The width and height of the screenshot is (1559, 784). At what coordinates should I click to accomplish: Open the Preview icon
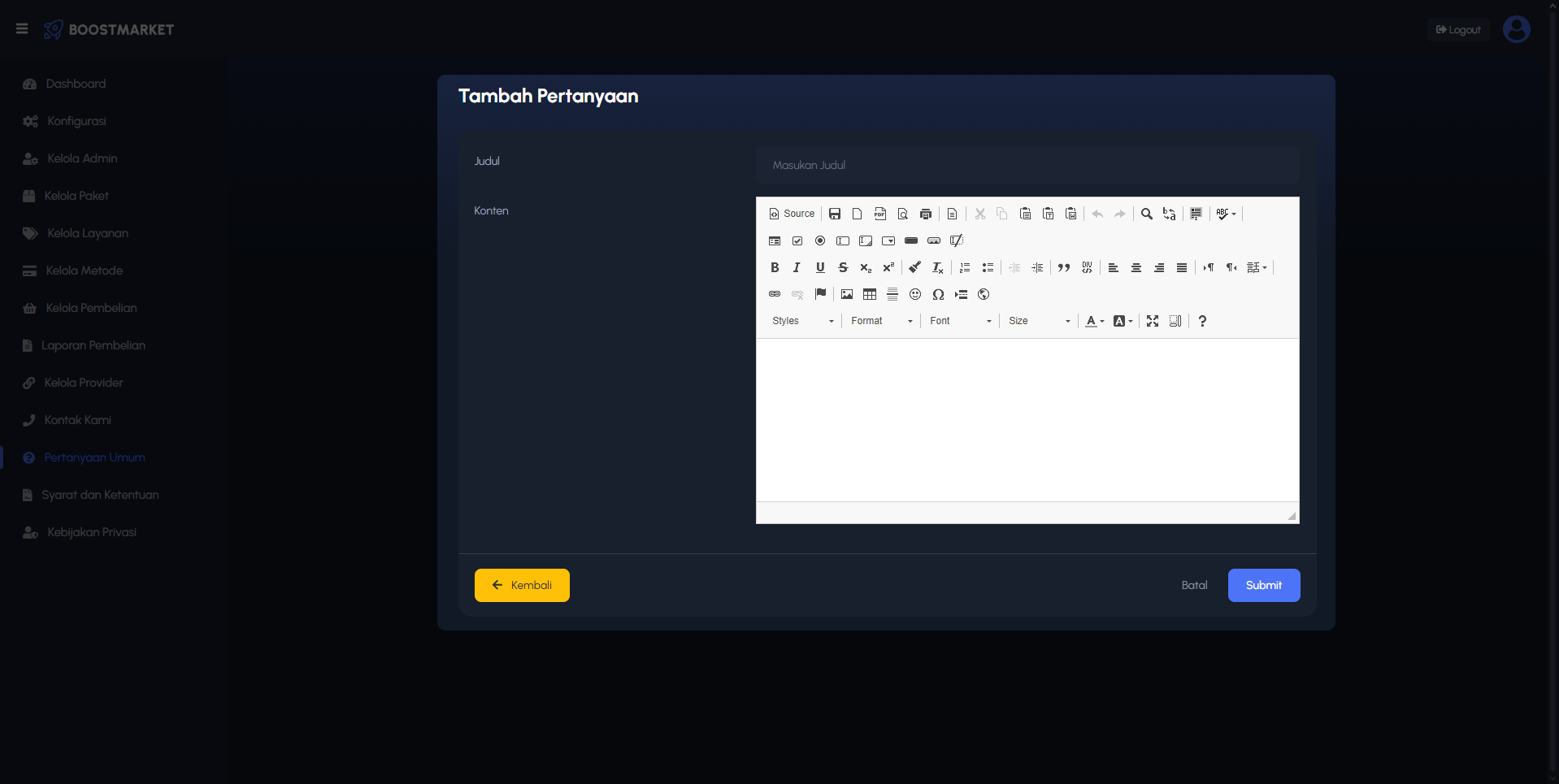pyautogui.click(x=903, y=214)
